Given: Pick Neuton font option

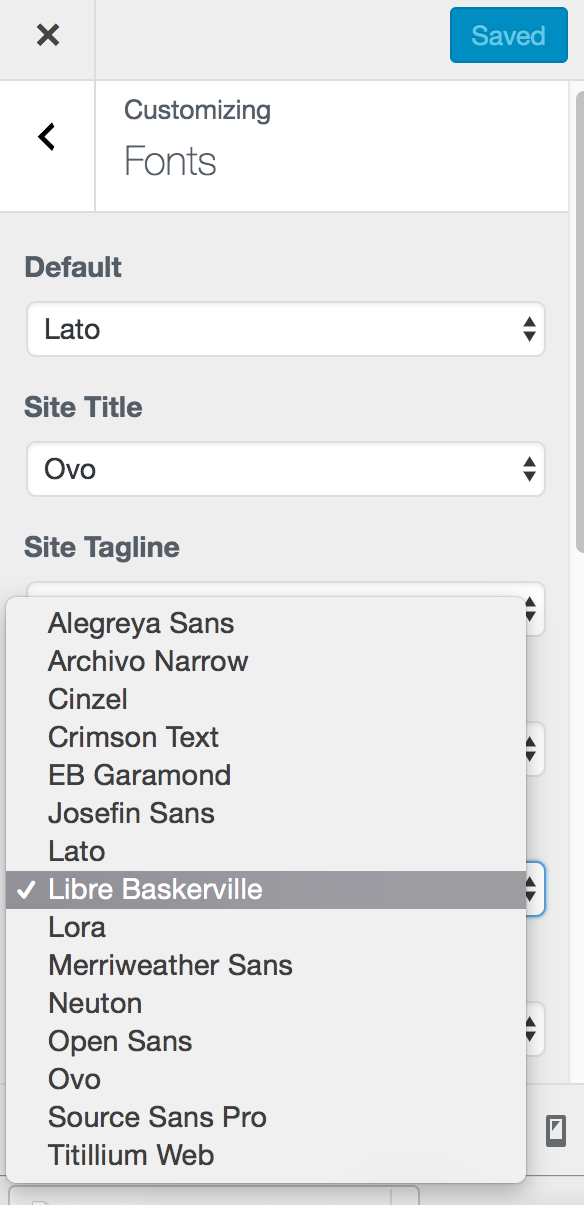Looking at the screenshot, I should (266, 1003).
